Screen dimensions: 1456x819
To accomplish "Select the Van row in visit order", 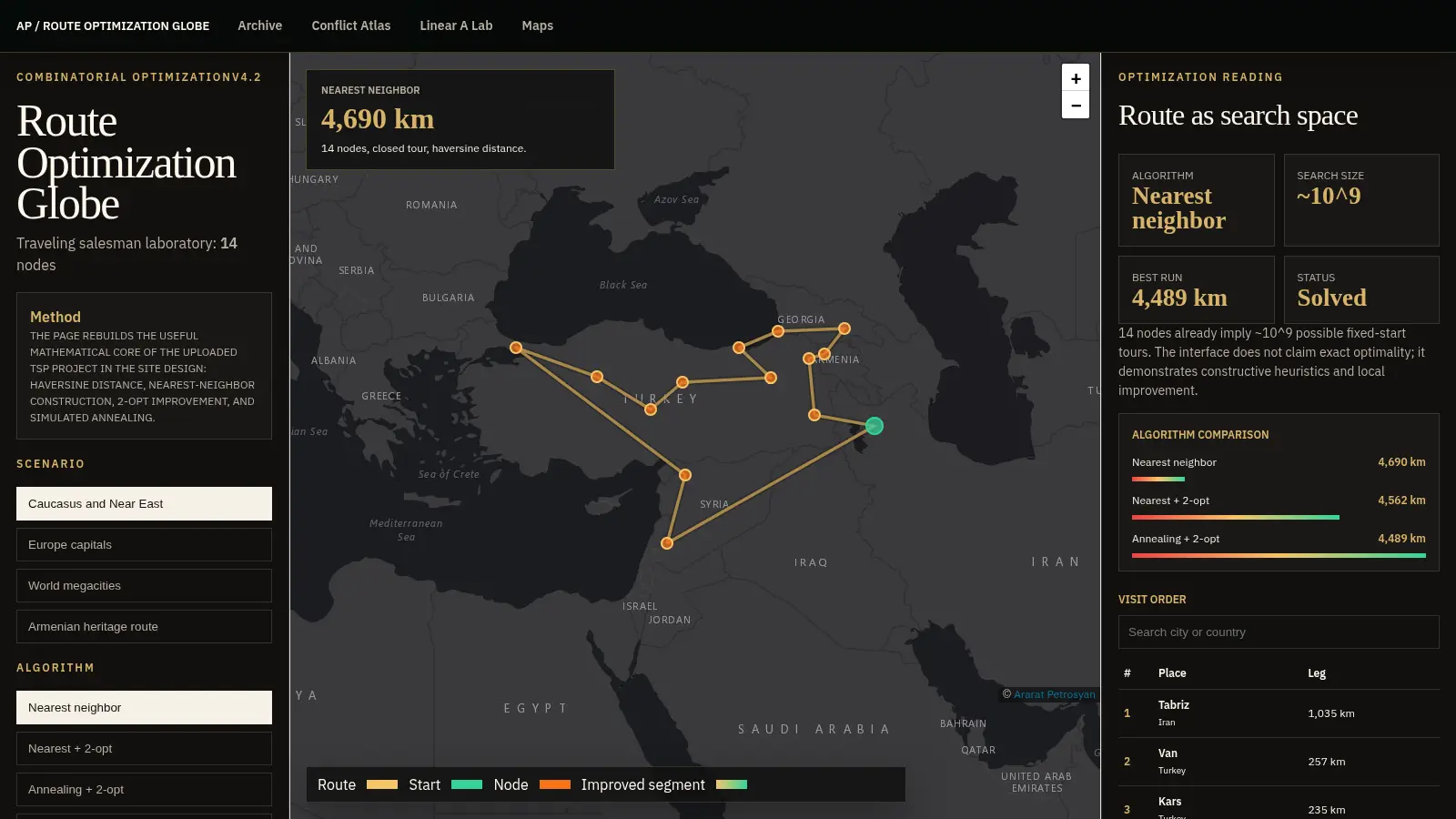I will [x=1279, y=762].
